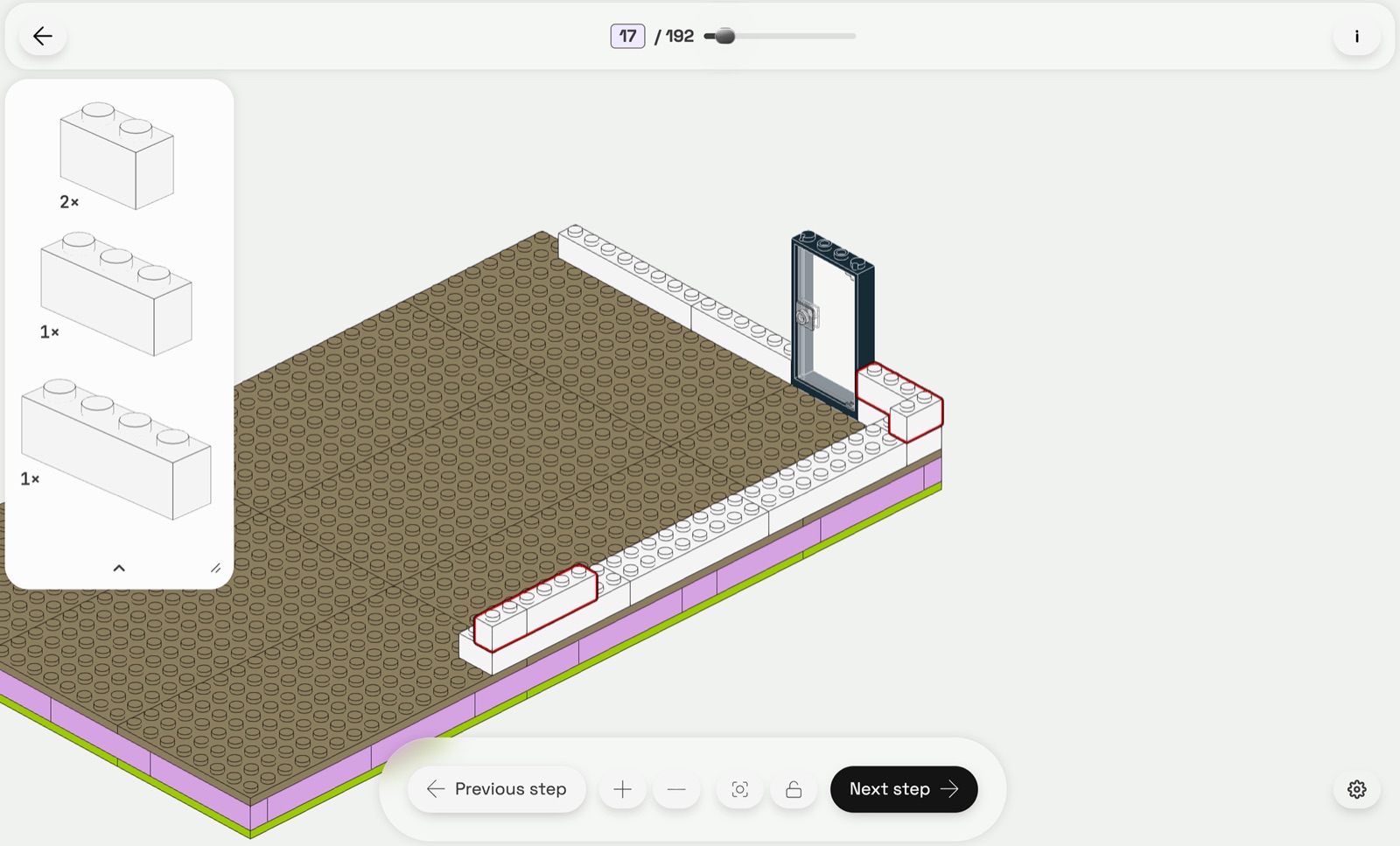Click the step number field showing 17
Viewport: 1400px width, 846px height.
627,36
